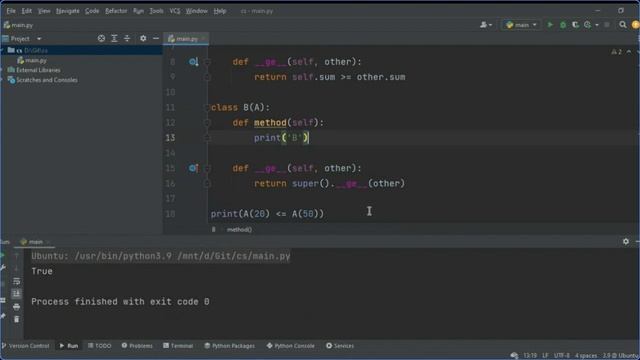Pin the Run tab
Image resolution: width=640 pixels, height=360 pixels.
pyautogui.click(x=2, y=316)
